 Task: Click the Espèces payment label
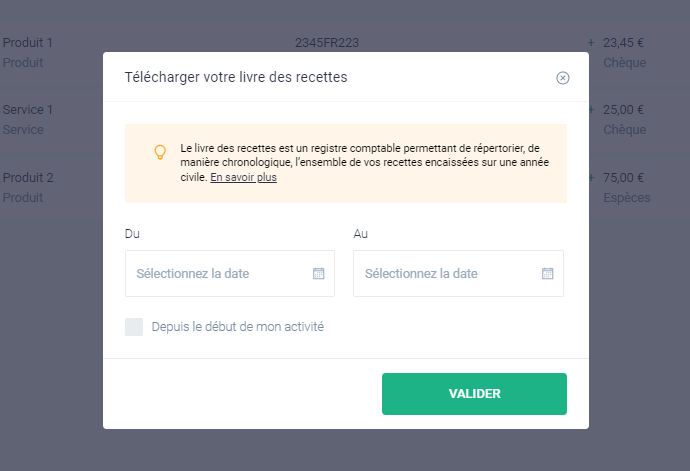(x=627, y=198)
